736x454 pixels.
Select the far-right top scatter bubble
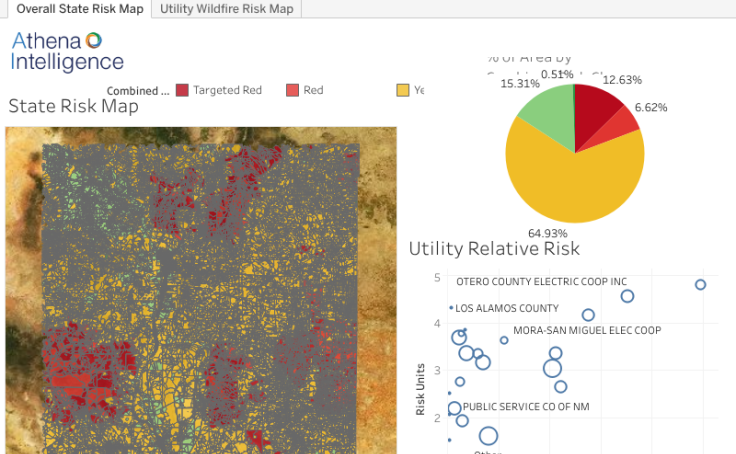700,285
